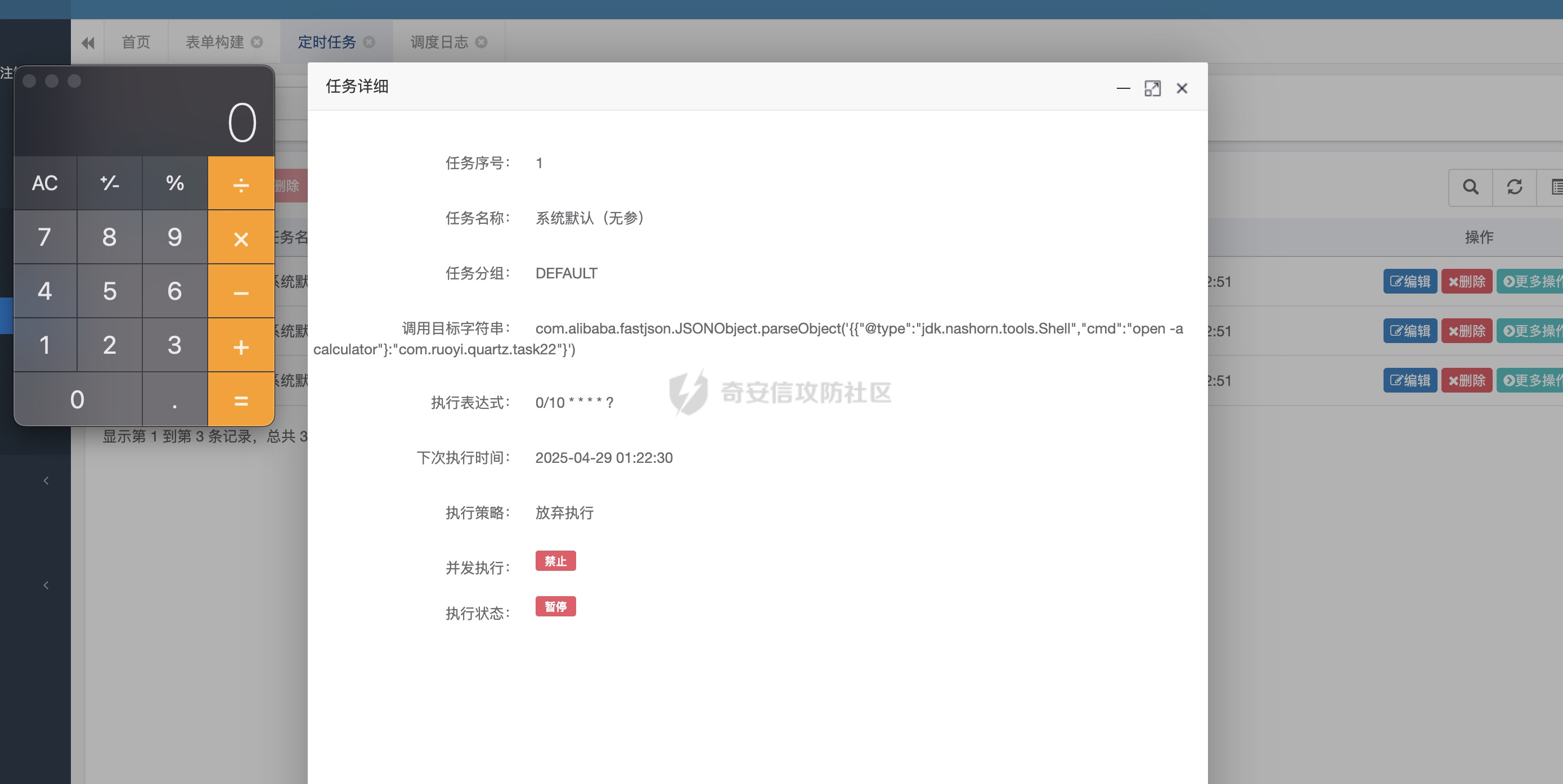Collapse the sidebar using the lower < chevron
1563x784 pixels.
coord(46,584)
